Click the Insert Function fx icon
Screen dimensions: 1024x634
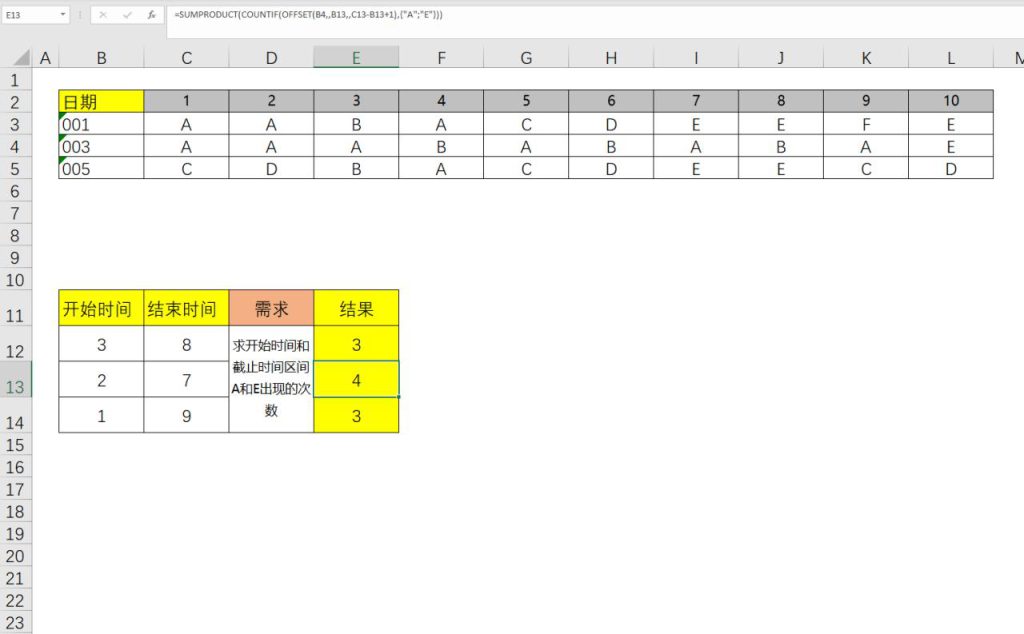point(151,14)
